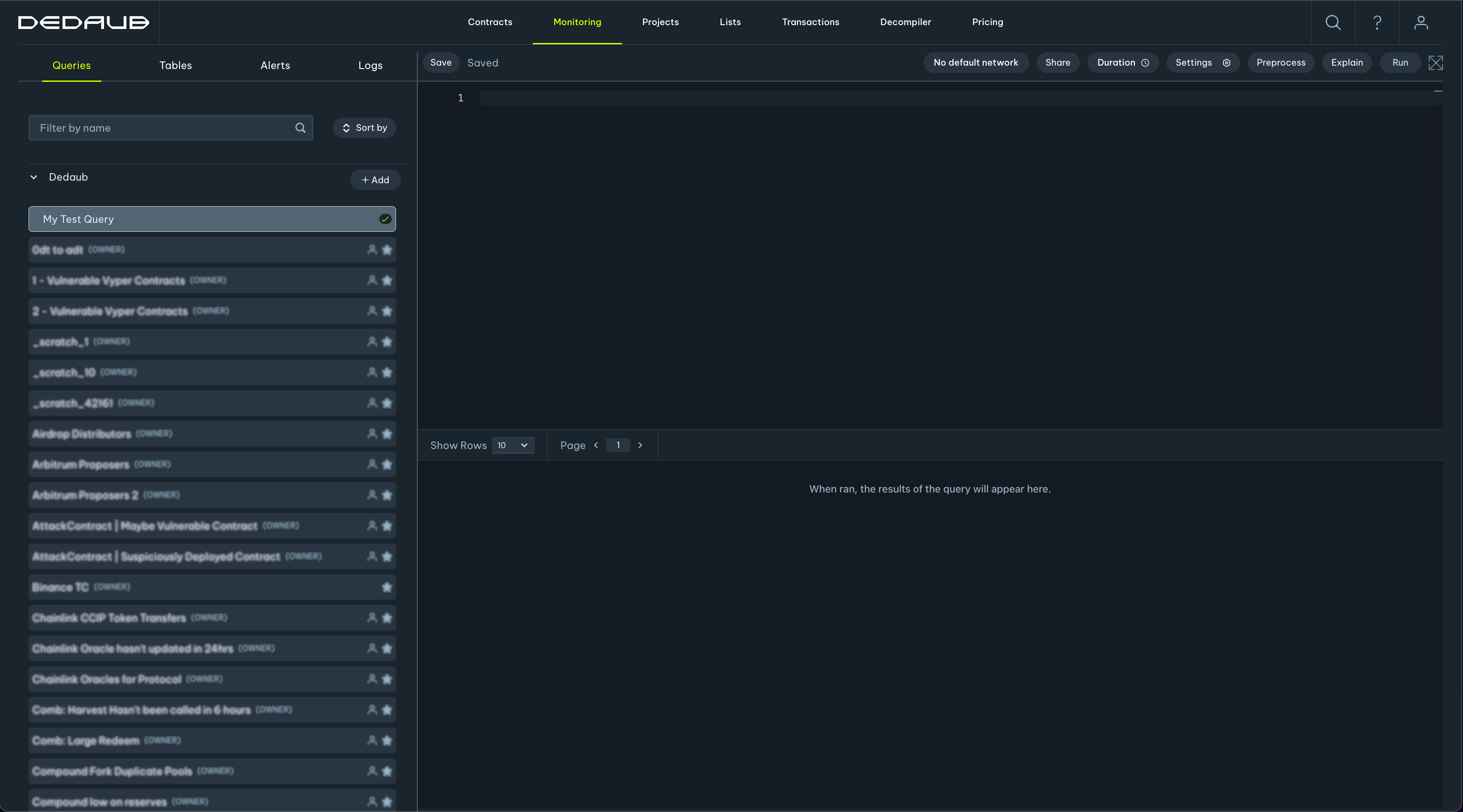
Task: Switch to the Tables tab
Action: [176, 65]
